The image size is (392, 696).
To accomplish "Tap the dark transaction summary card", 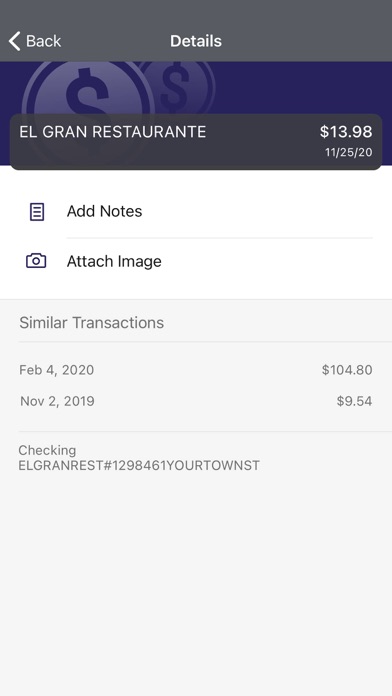I will pyautogui.click(x=196, y=142).
